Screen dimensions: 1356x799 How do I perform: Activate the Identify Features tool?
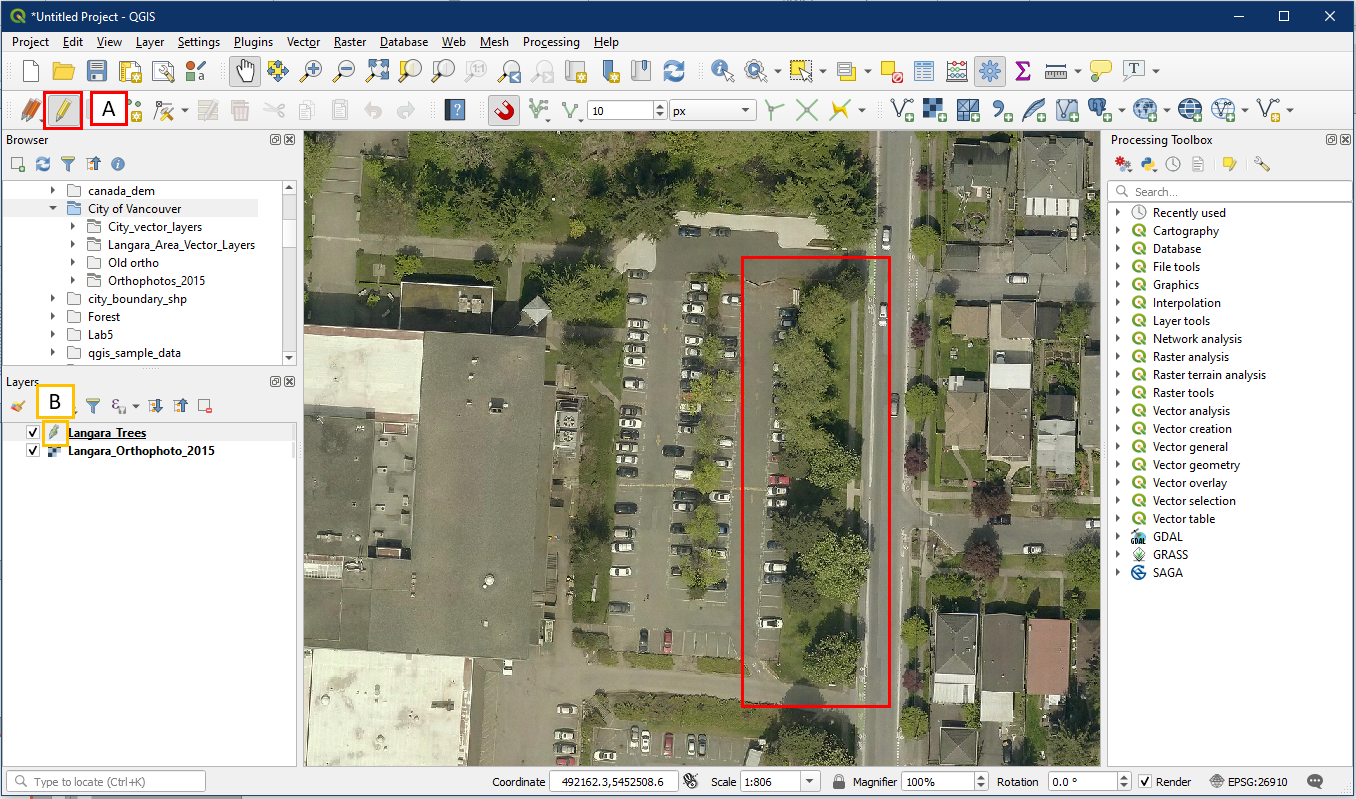pos(722,71)
